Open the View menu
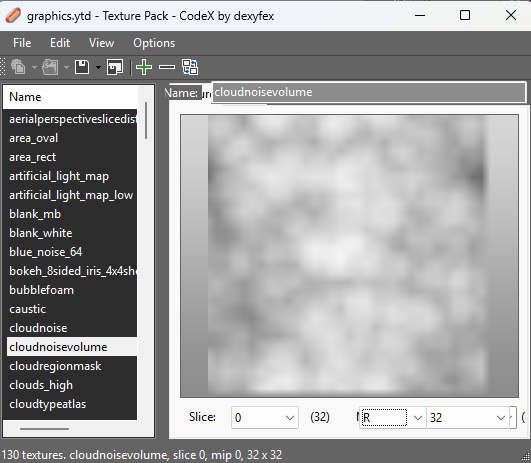The image size is (531, 463). click(101, 43)
